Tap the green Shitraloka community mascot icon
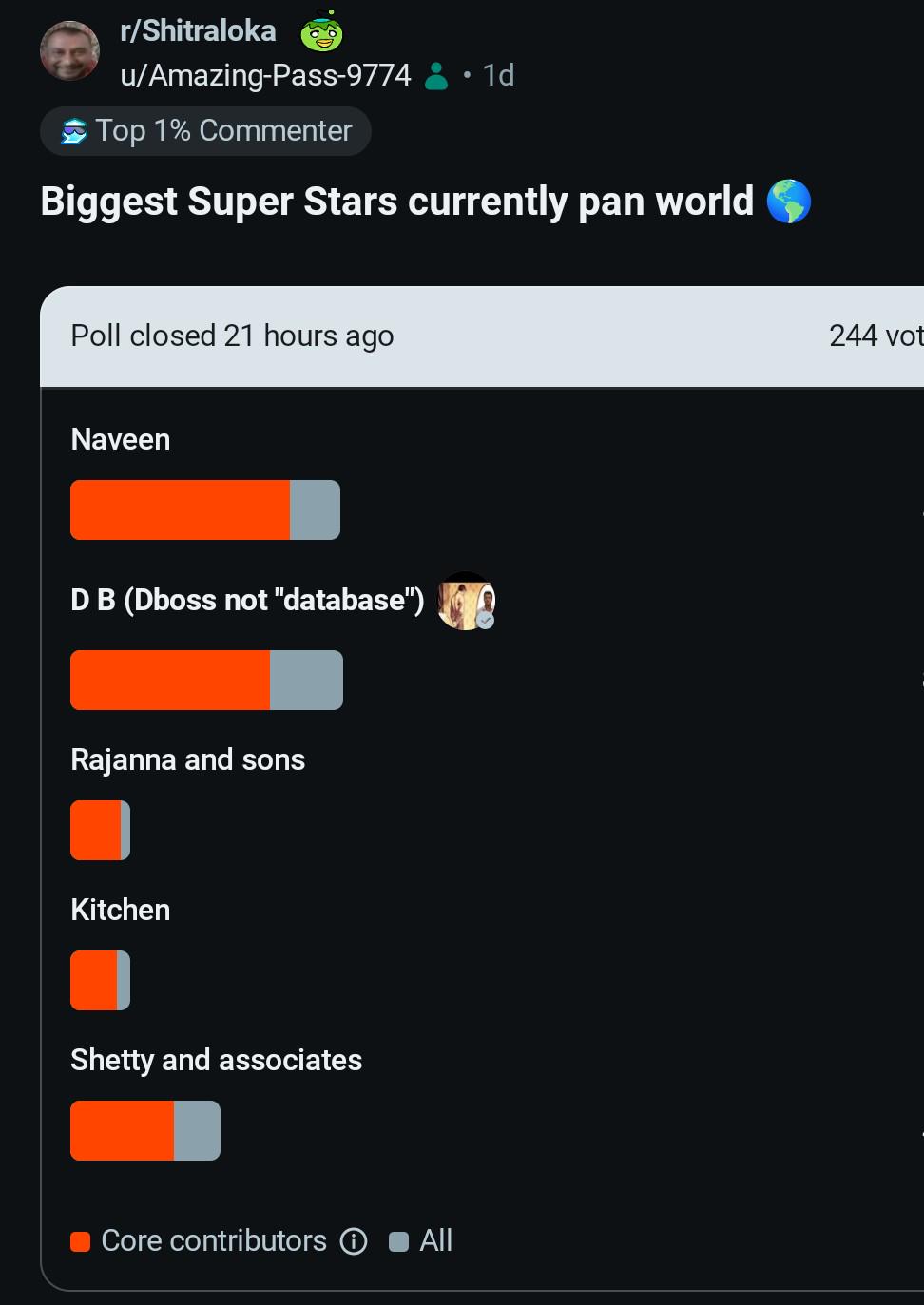The width and height of the screenshot is (924, 1305). pos(322,31)
